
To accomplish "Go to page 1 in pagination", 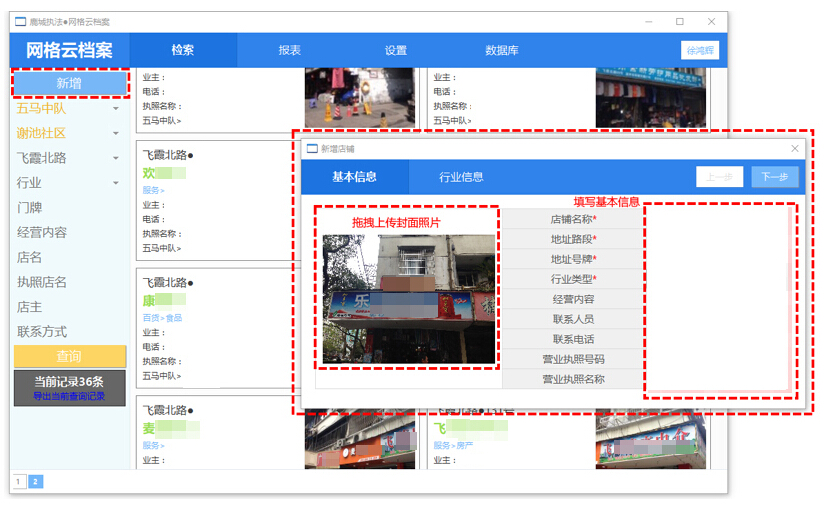I will [19, 482].
